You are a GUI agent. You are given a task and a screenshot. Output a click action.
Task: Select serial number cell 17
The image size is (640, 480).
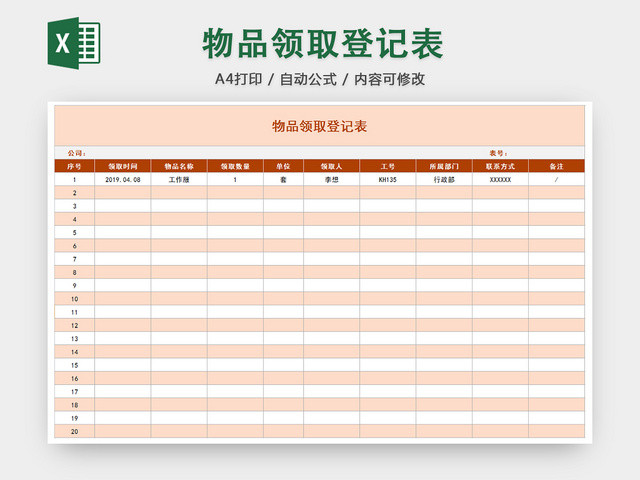point(74,391)
